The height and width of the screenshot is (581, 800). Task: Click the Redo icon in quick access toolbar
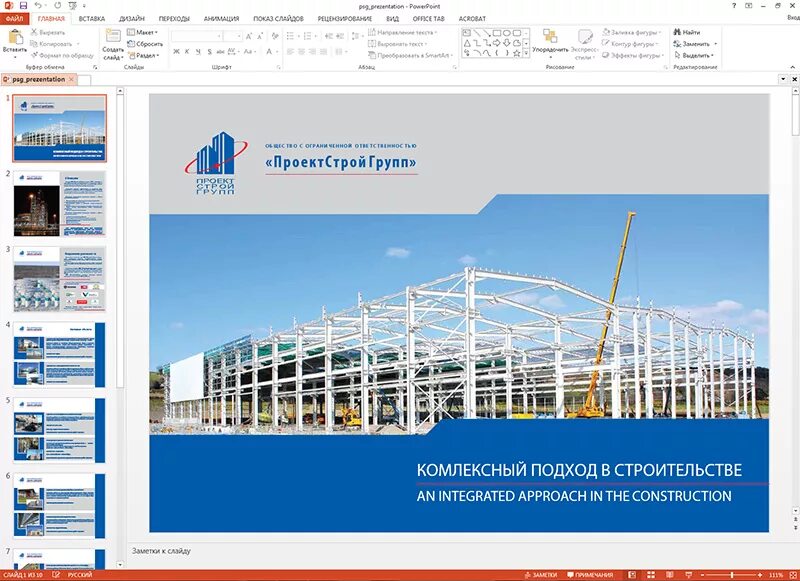tap(58, 6)
